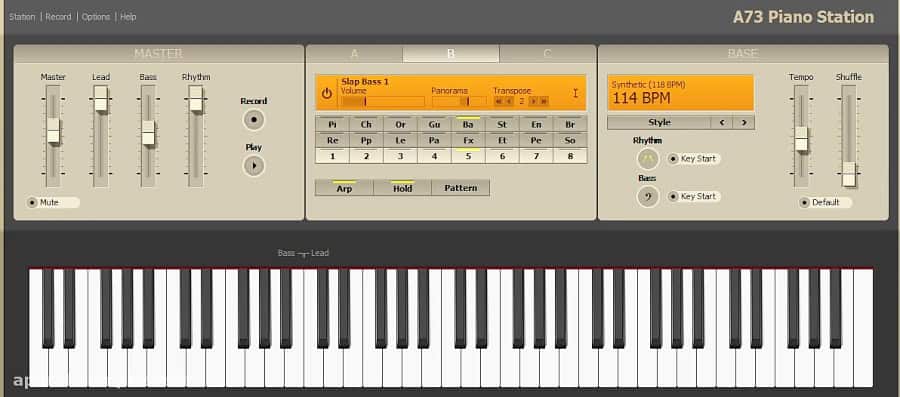The image size is (900, 397).
Task: Click the Tempo slider handle
Action: coord(801,138)
